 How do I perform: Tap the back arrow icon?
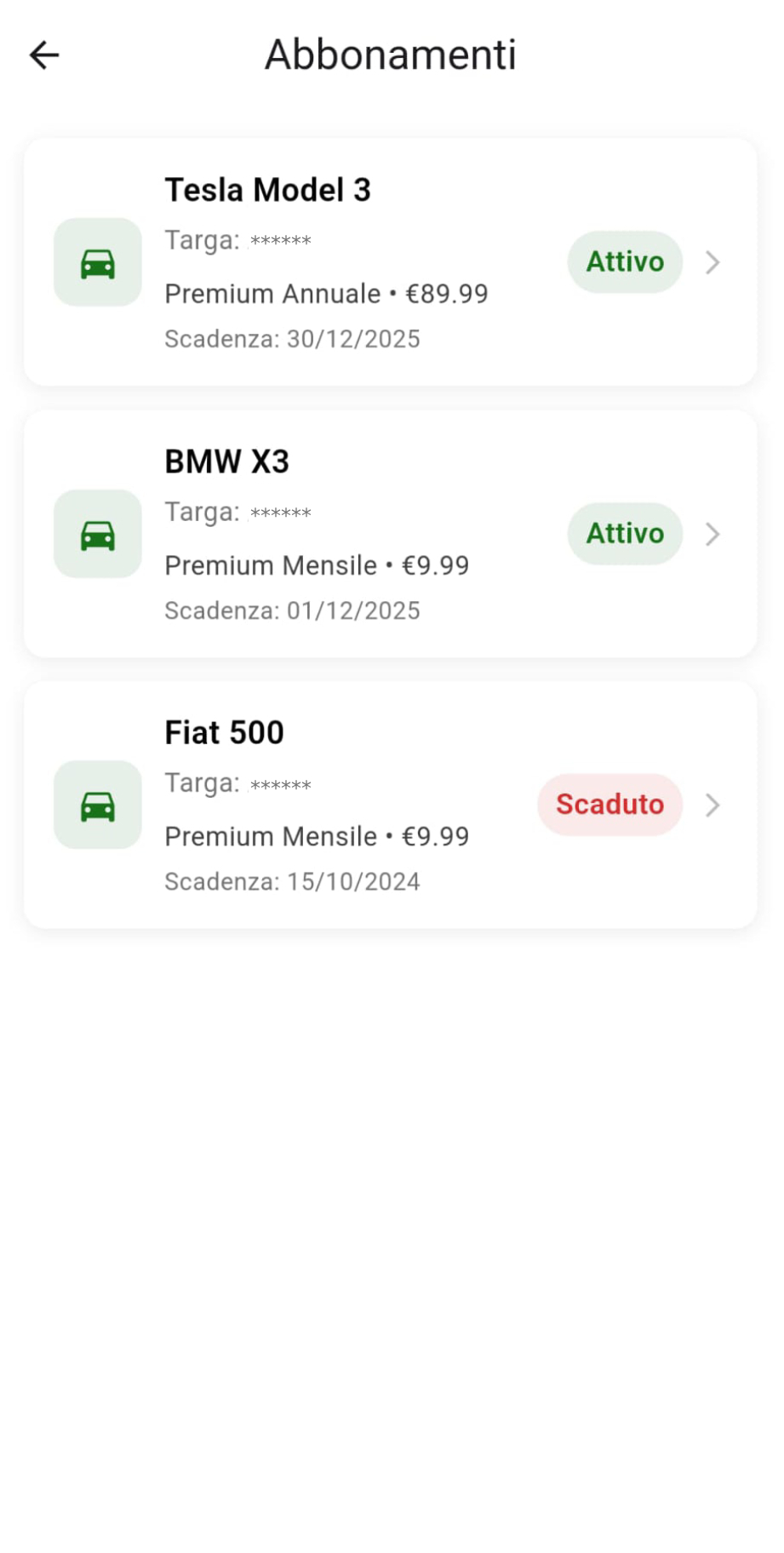pos(44,55)
